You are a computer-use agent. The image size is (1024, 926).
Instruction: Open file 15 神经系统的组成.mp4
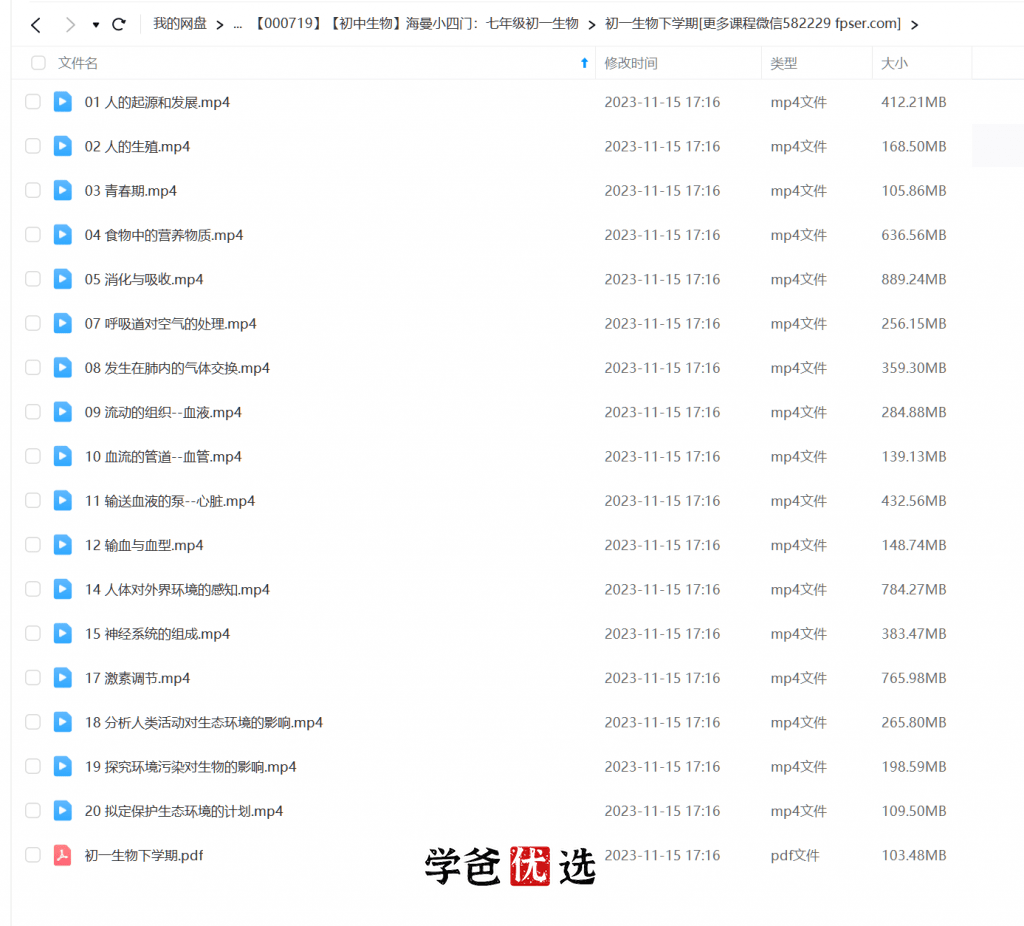pos(157,634)
